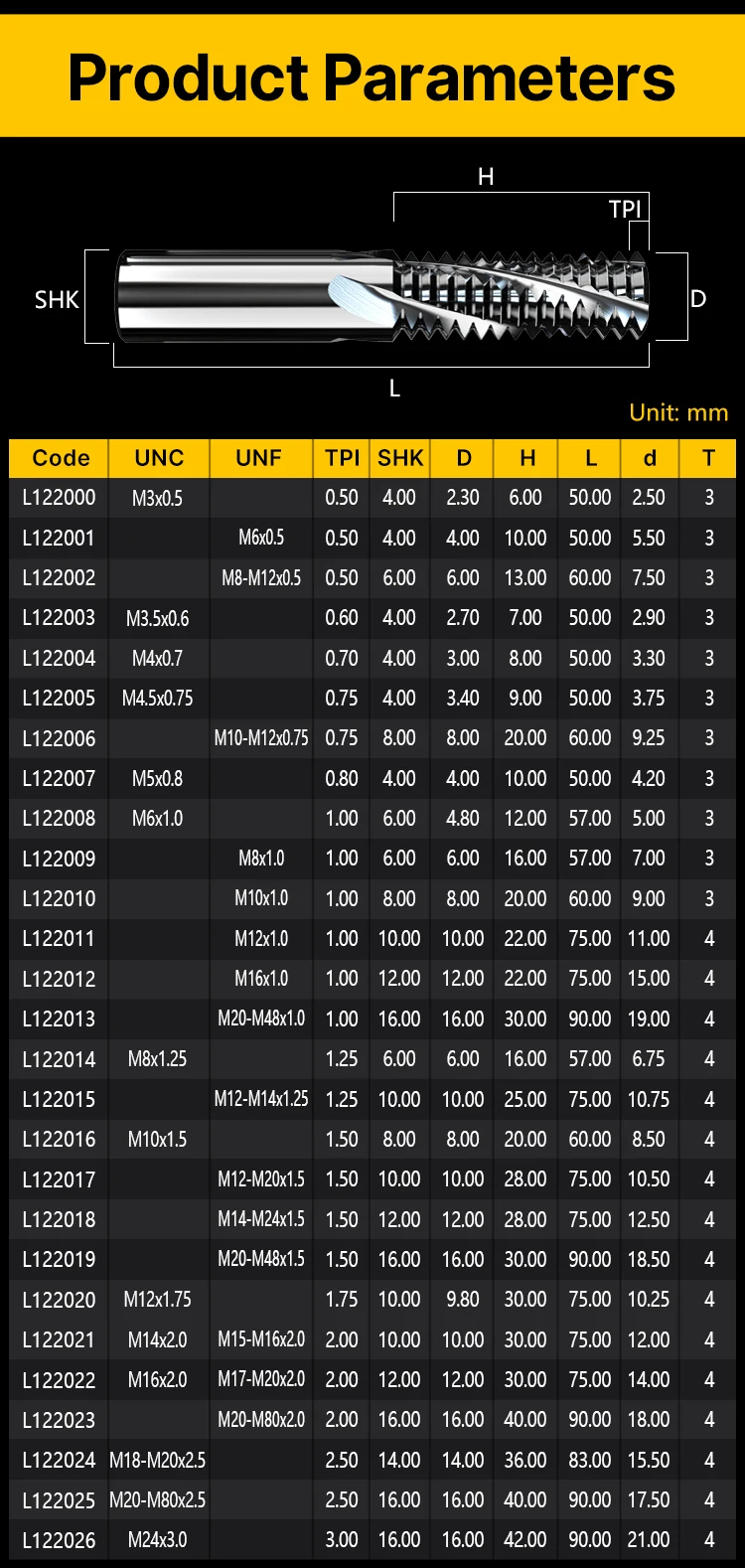
Task: Click the SHK table column header
Action: click(399, 458)
